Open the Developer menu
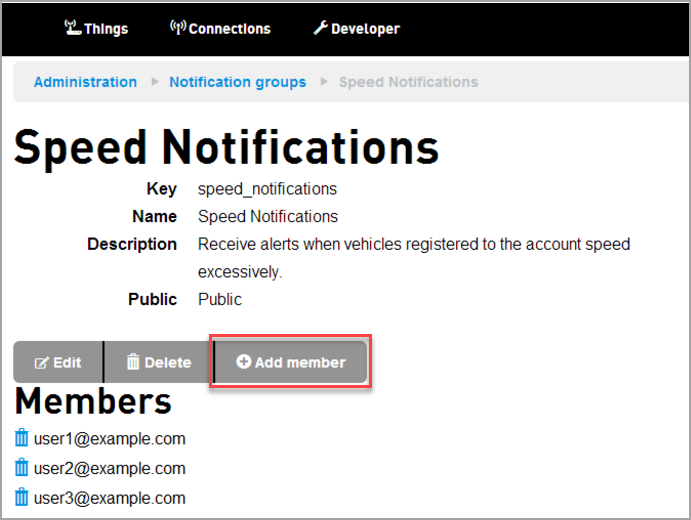Image resolution: width=691 pixels, height=520 pixels. tap(356, 28)
